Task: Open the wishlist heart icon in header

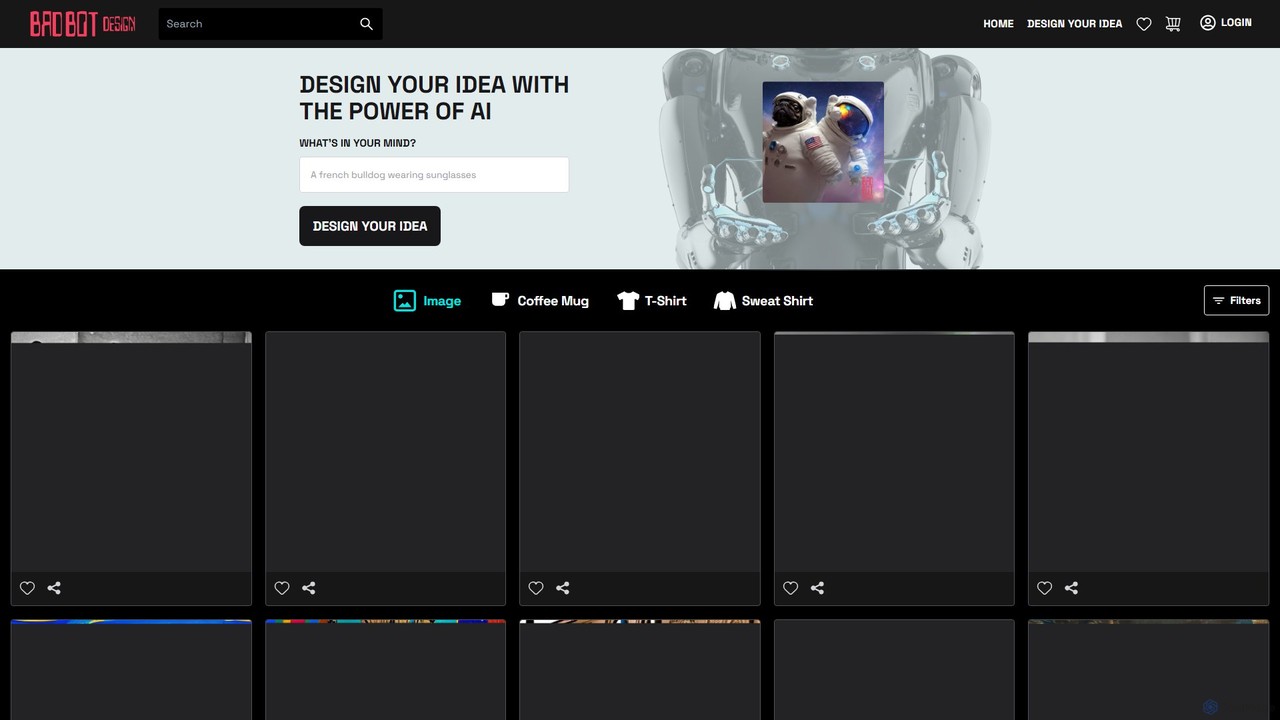Action: click(1144, 24)
